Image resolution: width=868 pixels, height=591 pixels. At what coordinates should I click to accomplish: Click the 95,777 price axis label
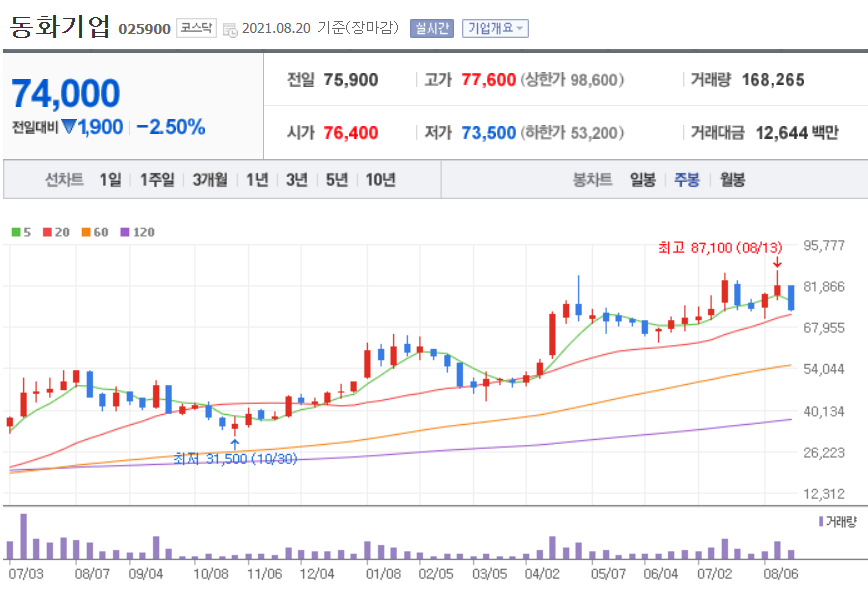tap(824, 245)
